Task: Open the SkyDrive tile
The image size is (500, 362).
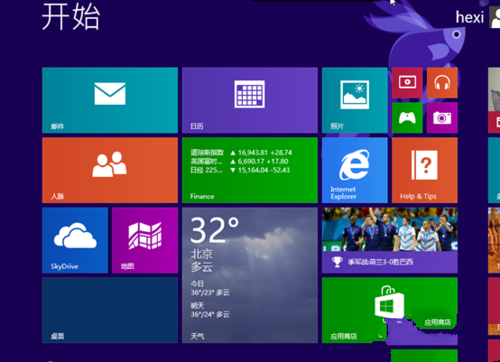Action: coord(75,240)
